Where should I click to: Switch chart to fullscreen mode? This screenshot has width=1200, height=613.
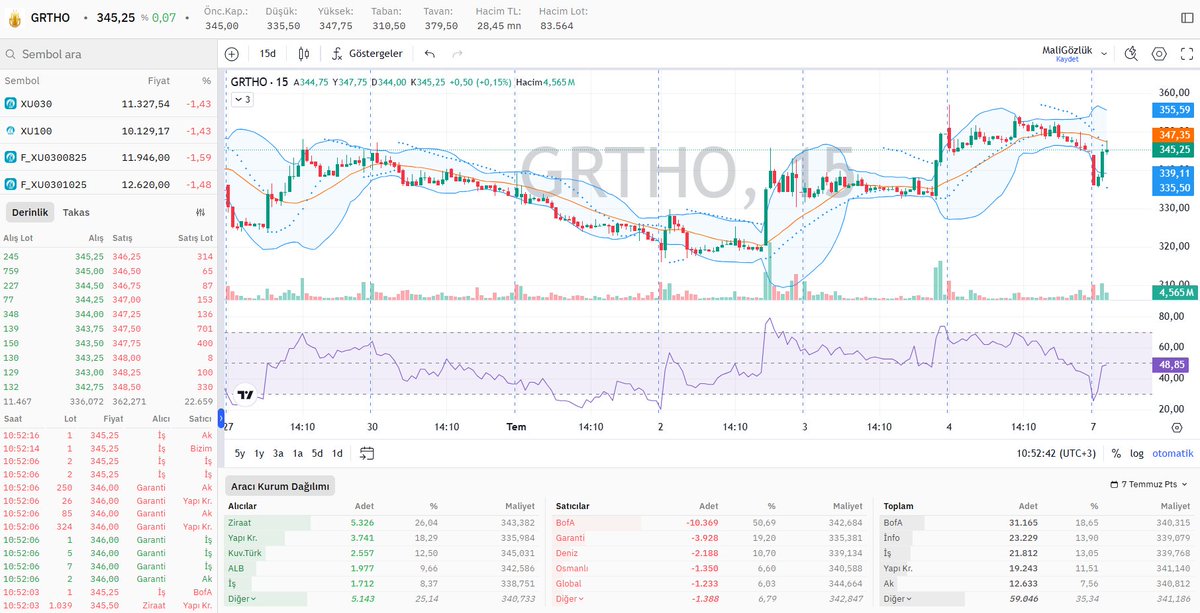point(1186,54)
